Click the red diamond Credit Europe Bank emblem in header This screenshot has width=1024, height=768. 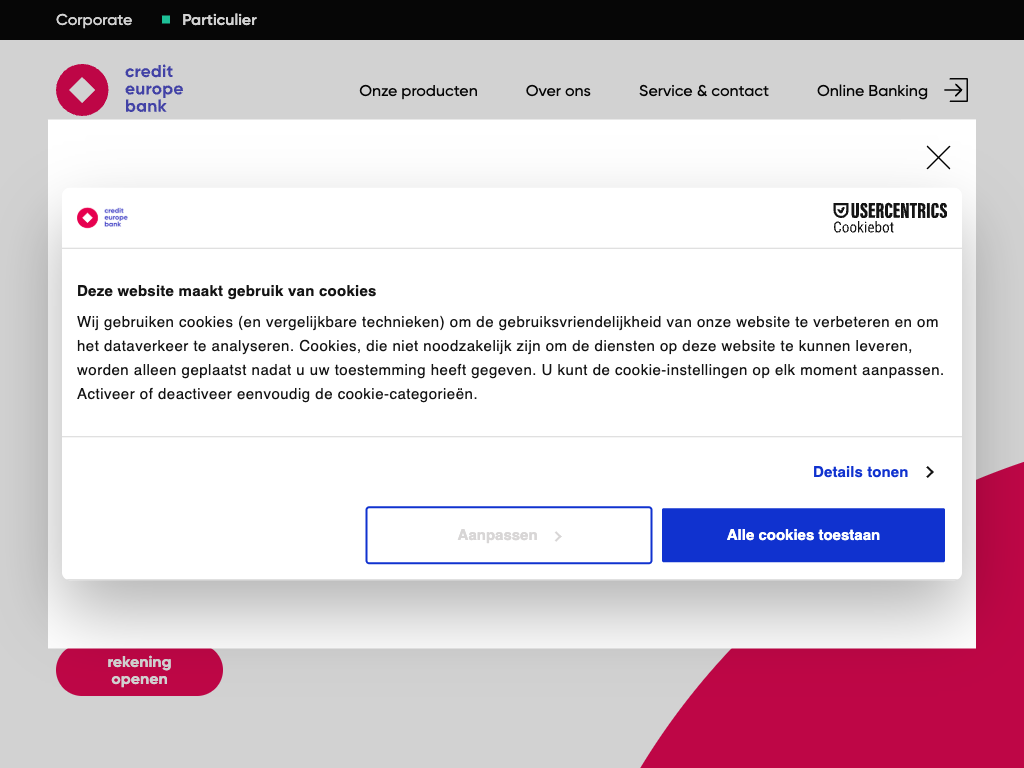[82, 90]
